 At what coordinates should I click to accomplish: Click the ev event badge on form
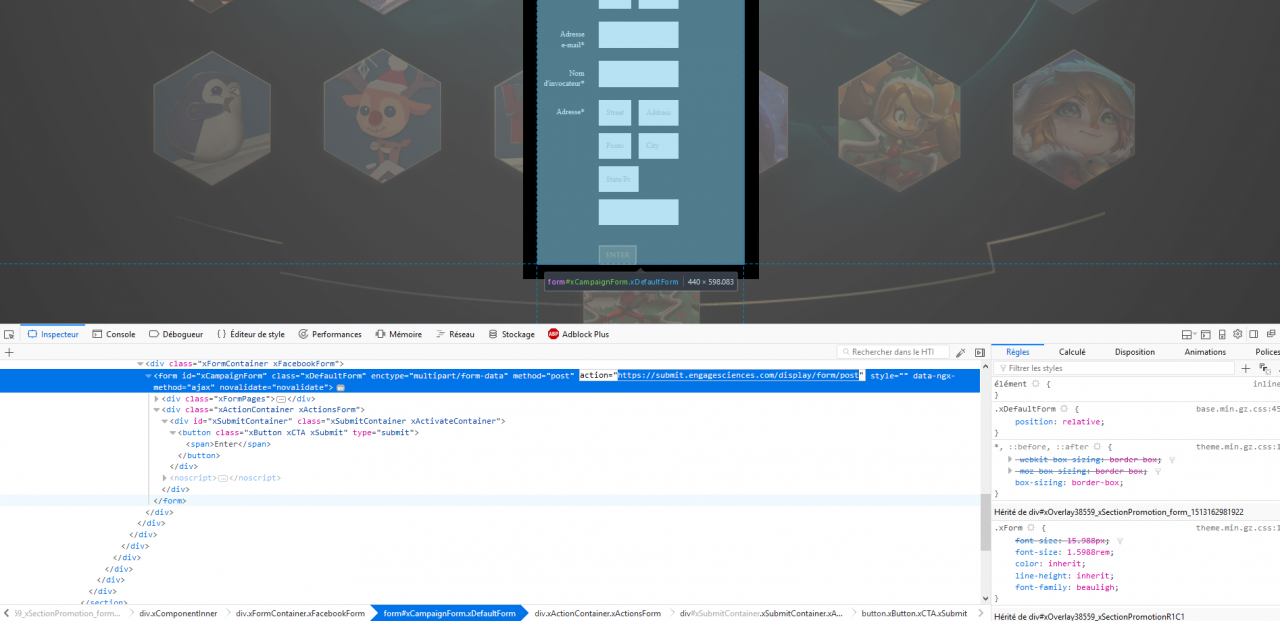point(341,387)
